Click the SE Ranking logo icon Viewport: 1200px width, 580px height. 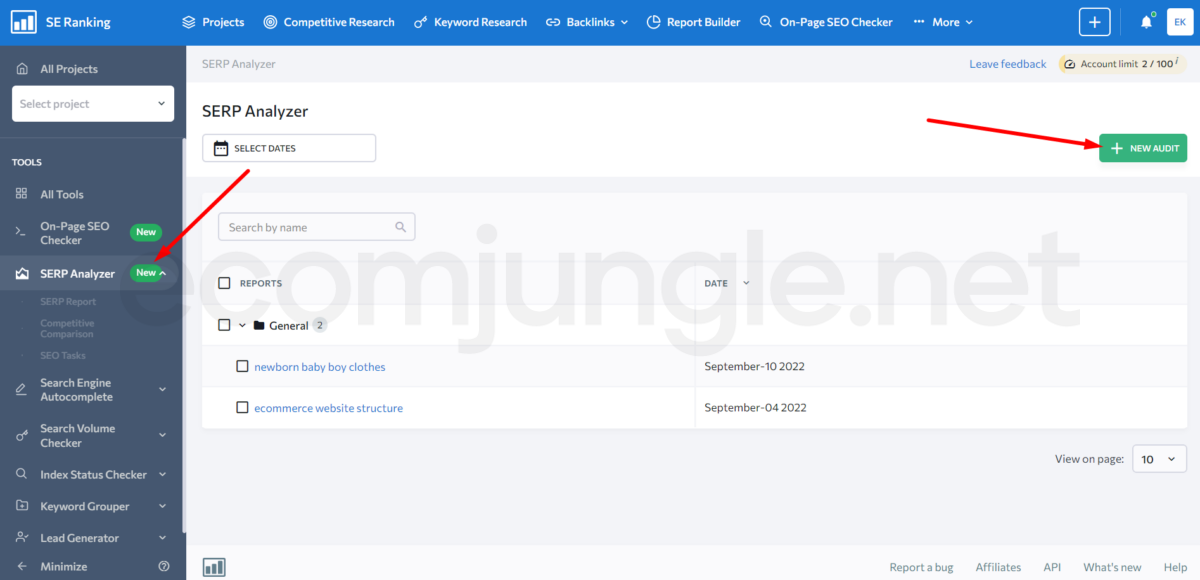coord(23,22)
